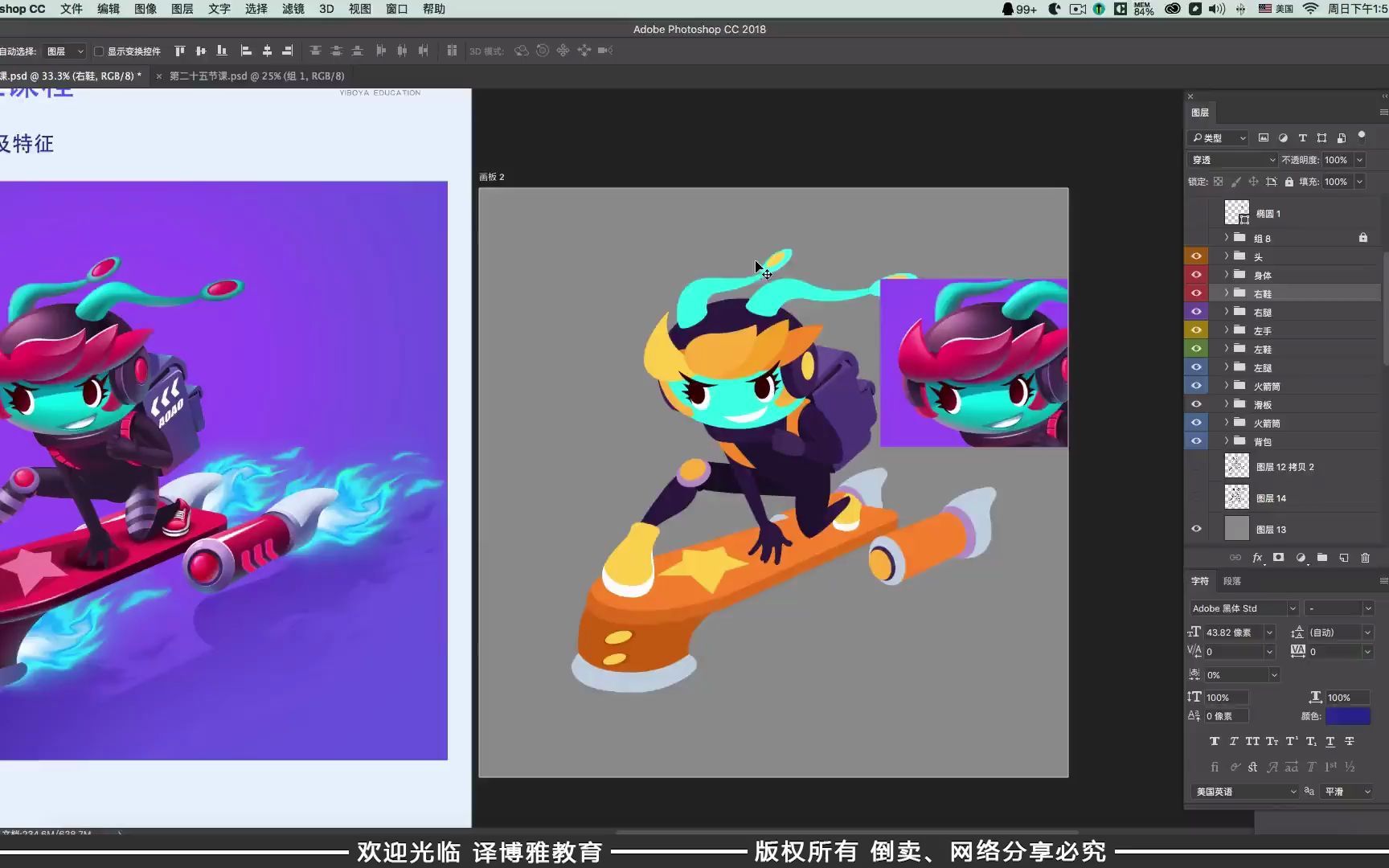The height and width of the screenshot is (868, 1389).
Task: Click the volume icon in menu bar
Action: coord(1217,9)
